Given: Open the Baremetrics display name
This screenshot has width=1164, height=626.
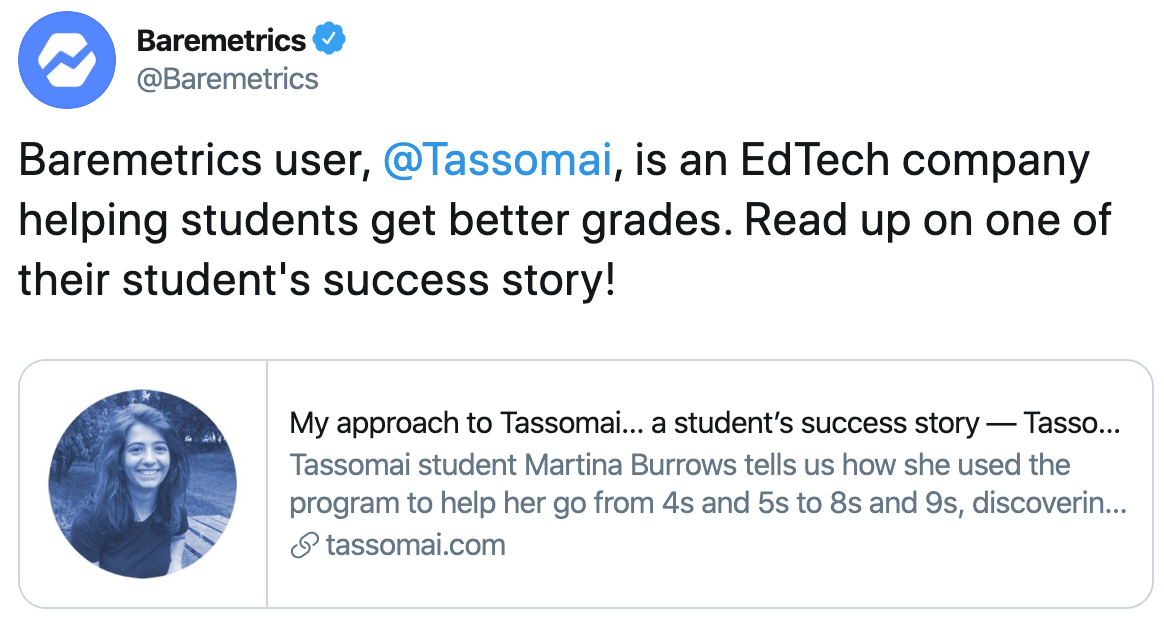Looking at the screenshot, I should click(221, 41).
